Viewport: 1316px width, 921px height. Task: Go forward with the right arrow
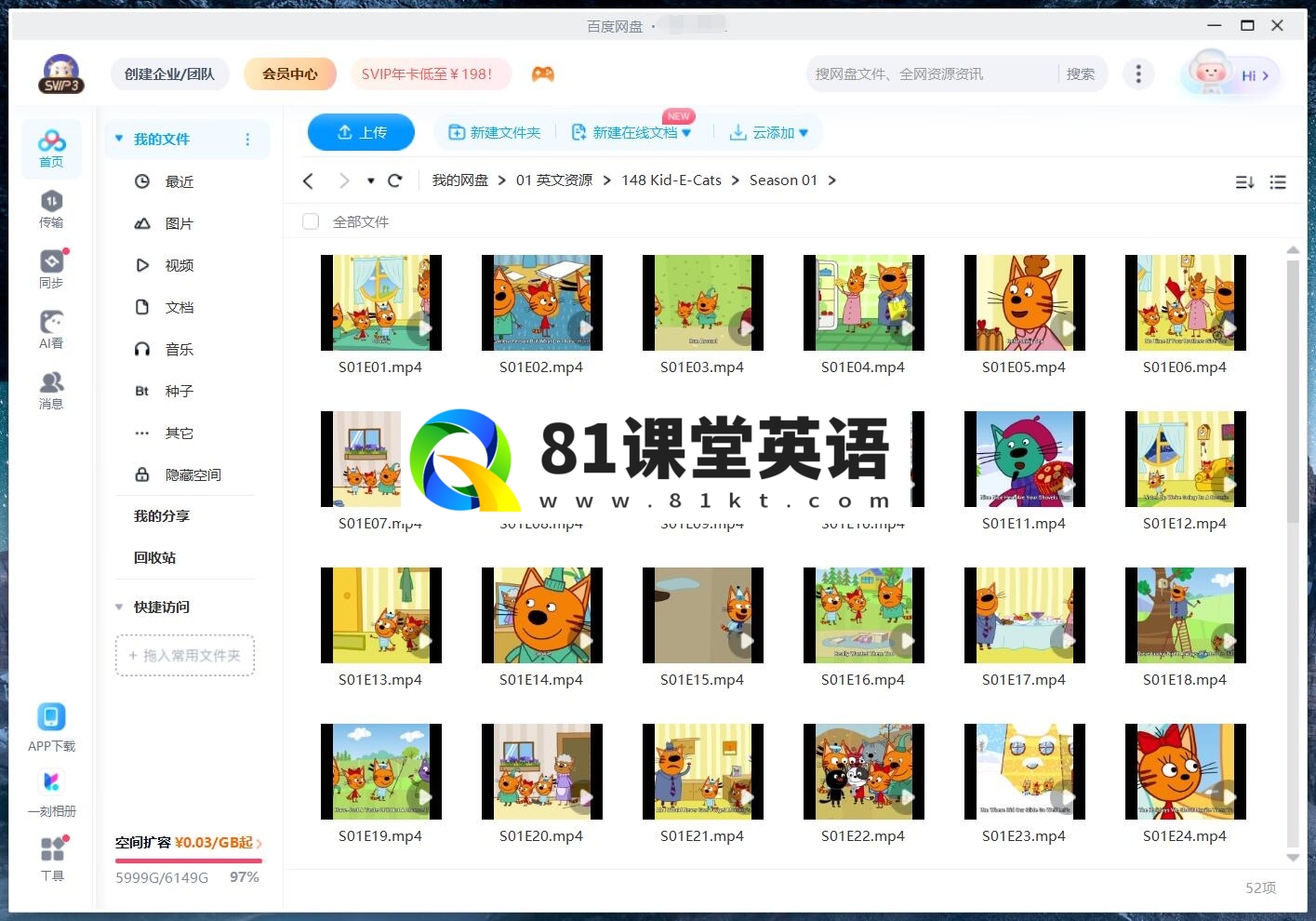point(344,180)
